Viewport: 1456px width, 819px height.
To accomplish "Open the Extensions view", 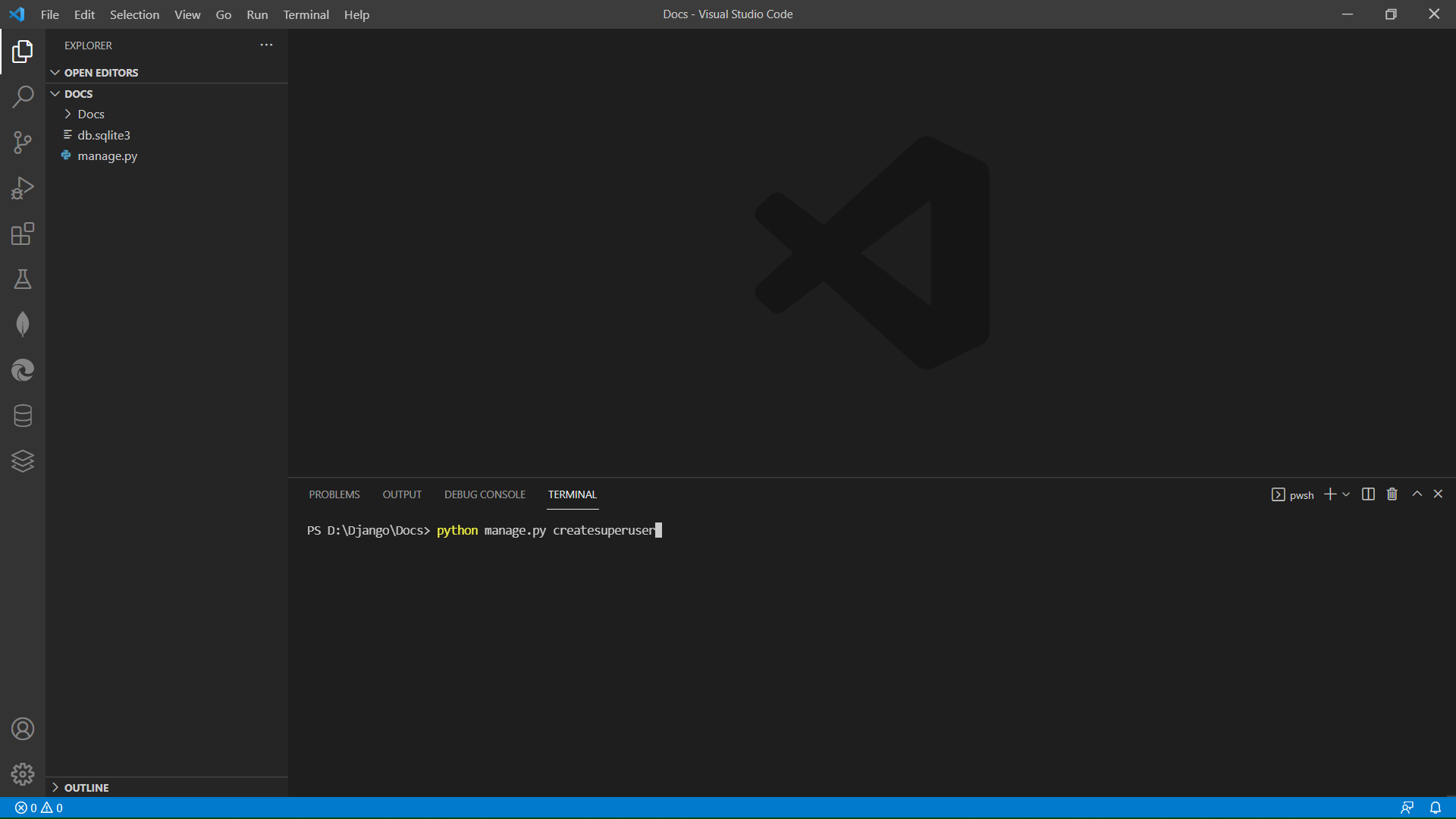I will pyautogui.click(x=23, y=234).
